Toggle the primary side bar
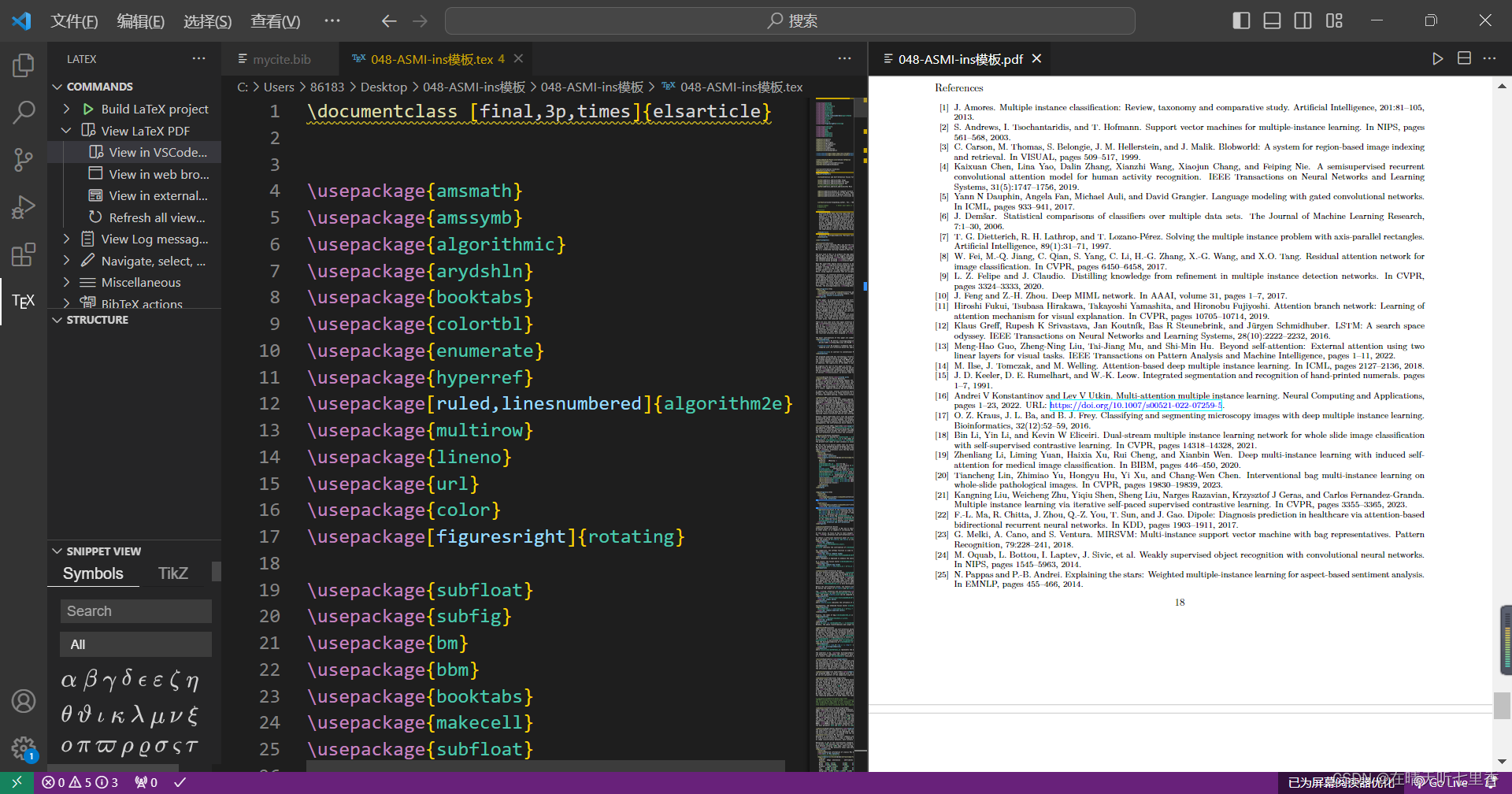1512x794 pixels. click(1241, 20)
